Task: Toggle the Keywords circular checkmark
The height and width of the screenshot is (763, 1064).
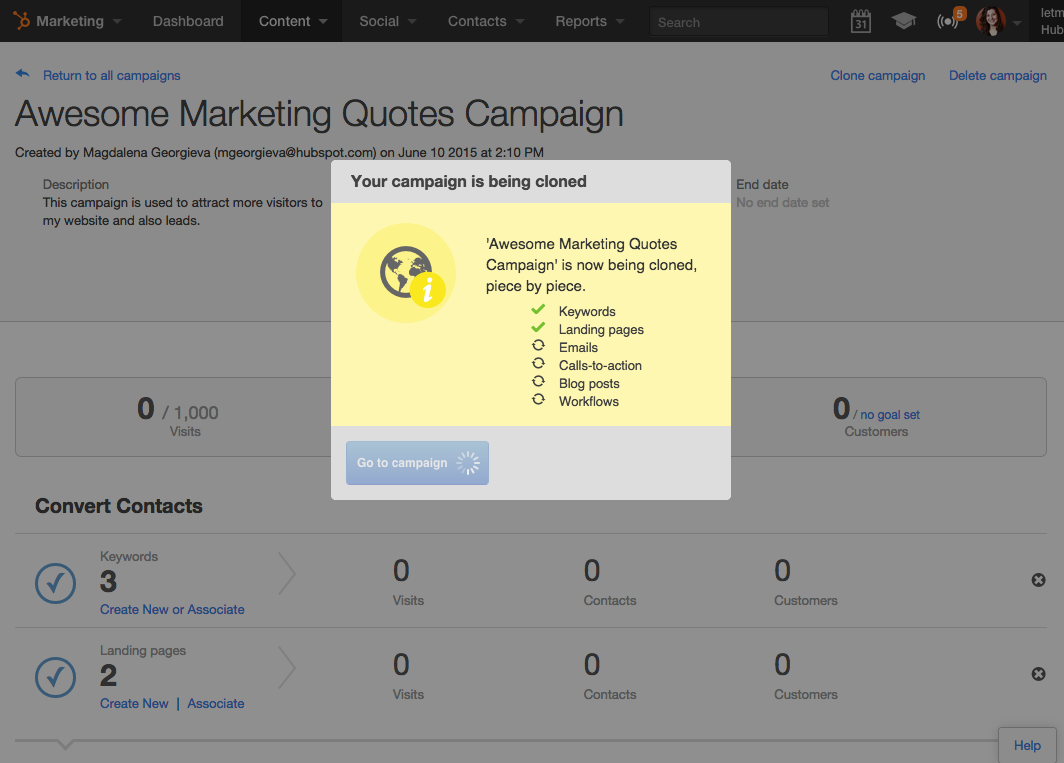Action: tap(56, 583)
